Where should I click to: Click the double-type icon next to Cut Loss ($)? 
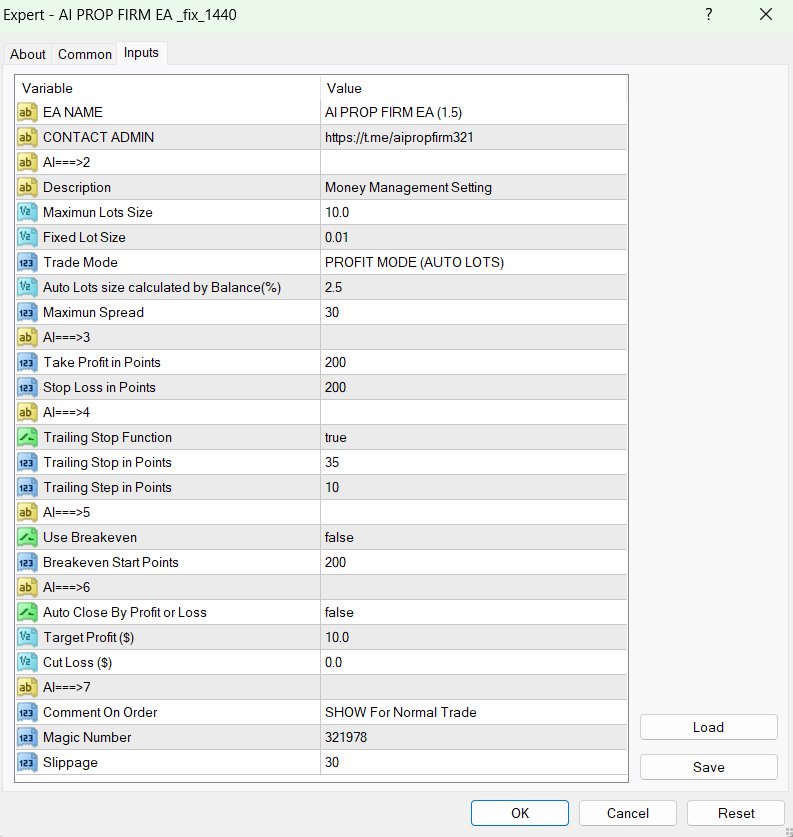pyautogui.click(x=28, y=662)
